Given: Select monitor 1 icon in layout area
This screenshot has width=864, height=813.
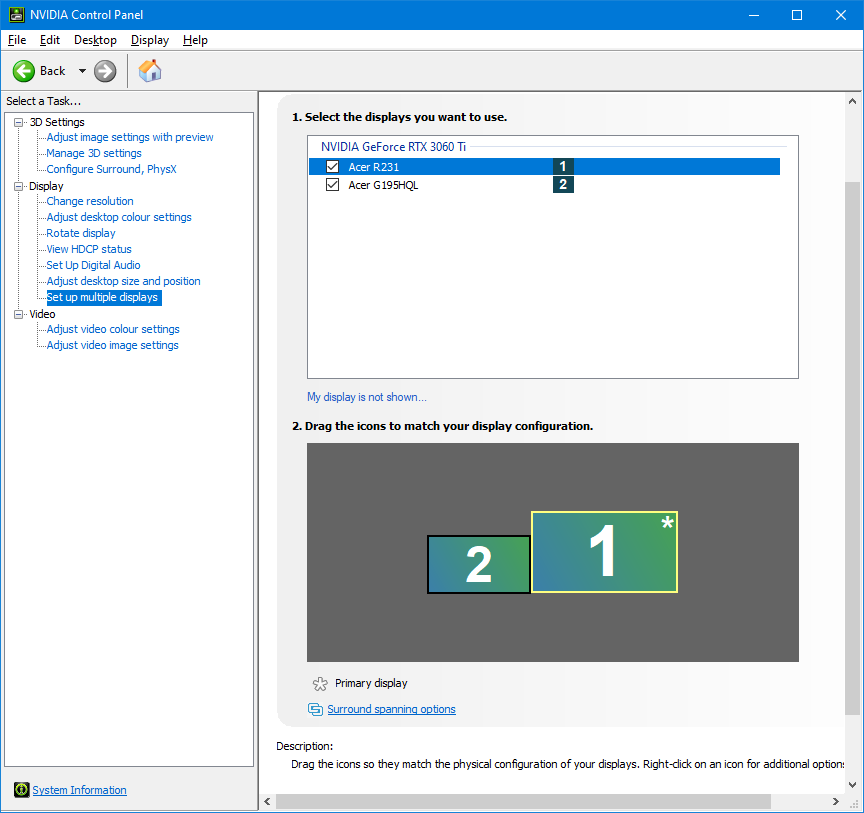Looking at the screenshot, I should point(604,552).
